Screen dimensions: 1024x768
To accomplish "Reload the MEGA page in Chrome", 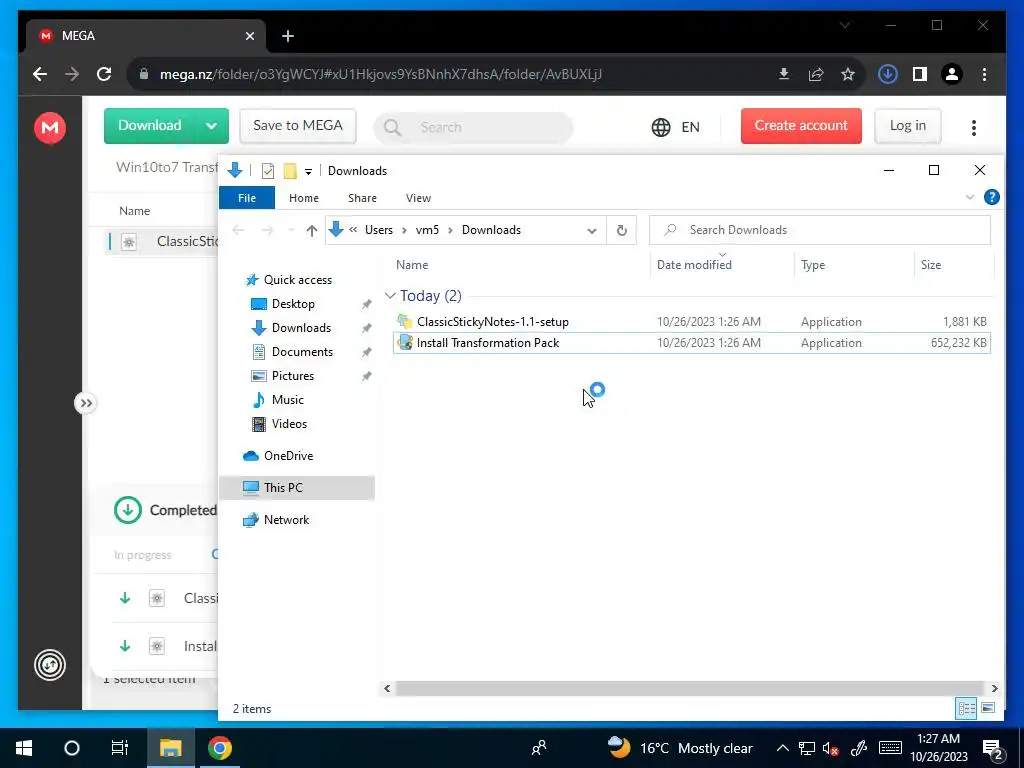I will (x=104, y=74).
